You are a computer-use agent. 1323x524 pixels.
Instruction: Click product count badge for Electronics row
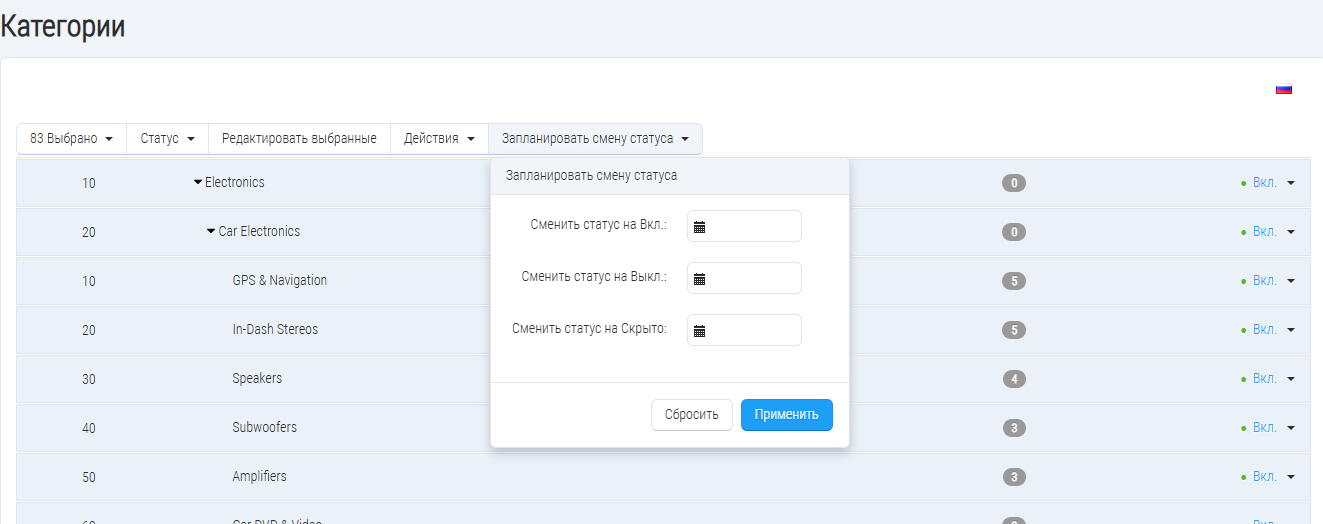[1014, 183]
